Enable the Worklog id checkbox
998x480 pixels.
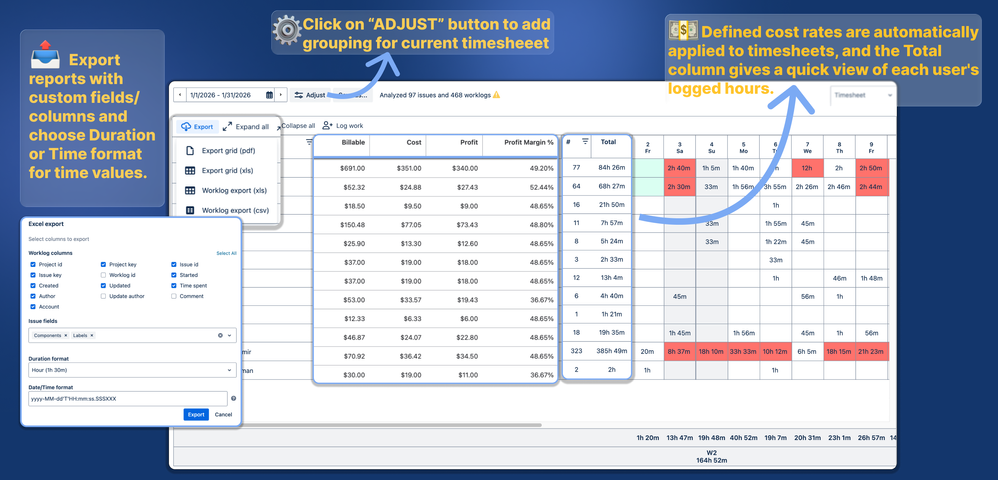click(104, 275)
